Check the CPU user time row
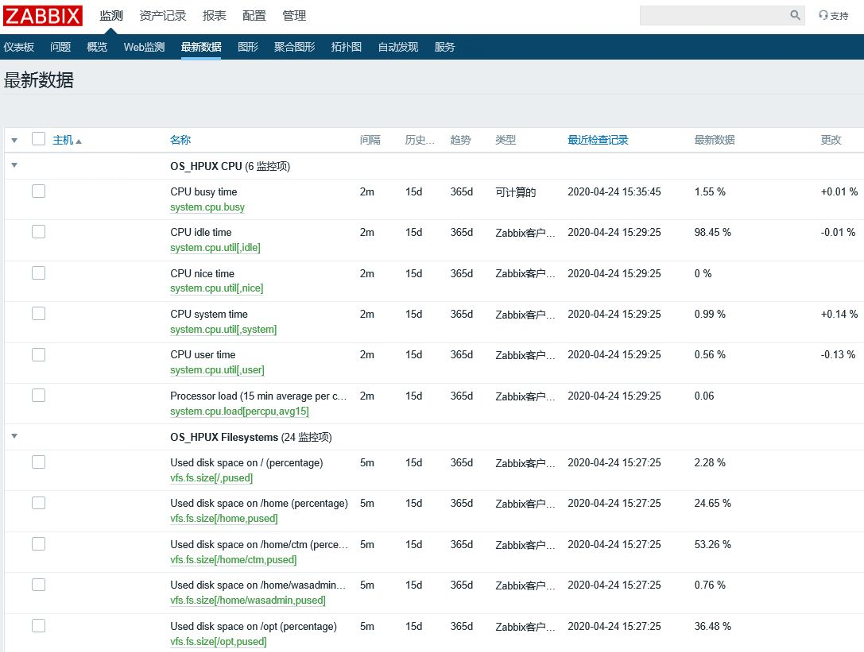864x652 pixels. click(39, 354)
